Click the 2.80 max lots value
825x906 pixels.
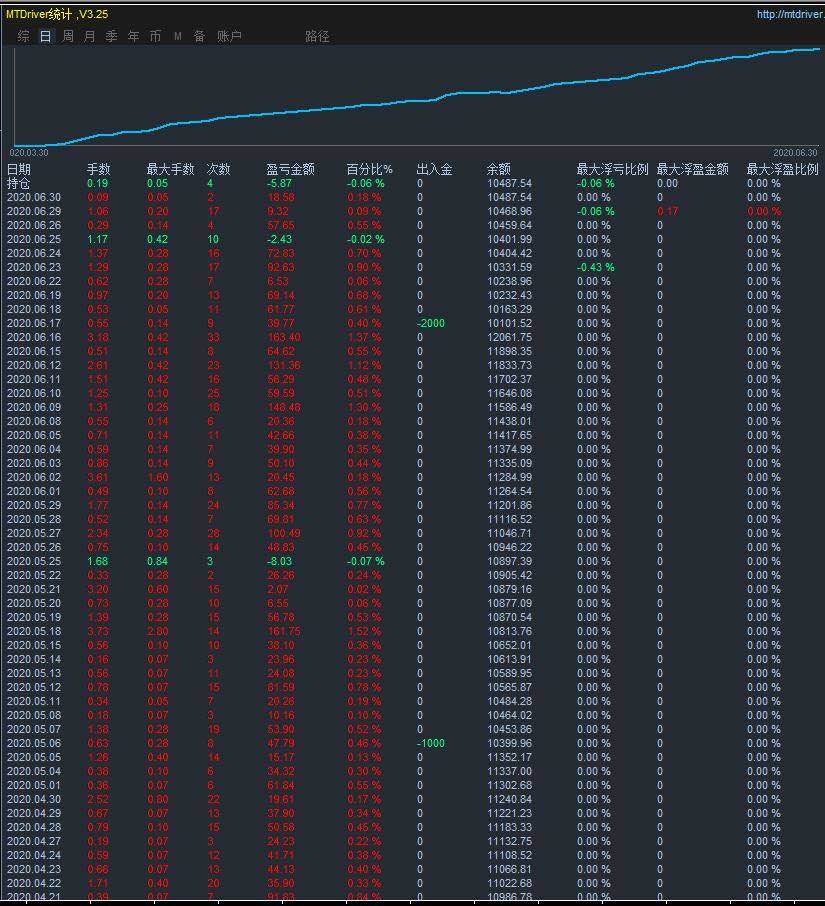158,631
